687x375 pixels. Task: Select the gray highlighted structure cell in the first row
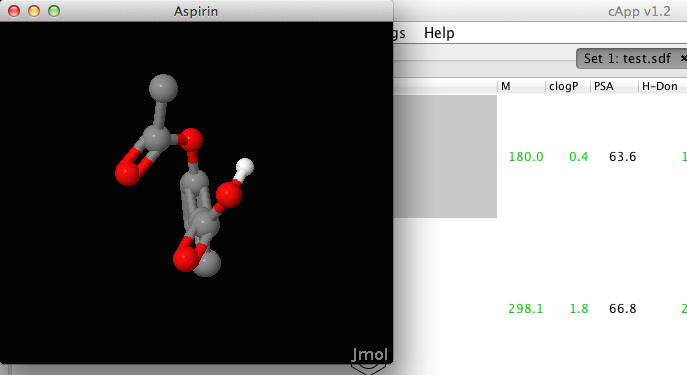click(x=445, y=156)
